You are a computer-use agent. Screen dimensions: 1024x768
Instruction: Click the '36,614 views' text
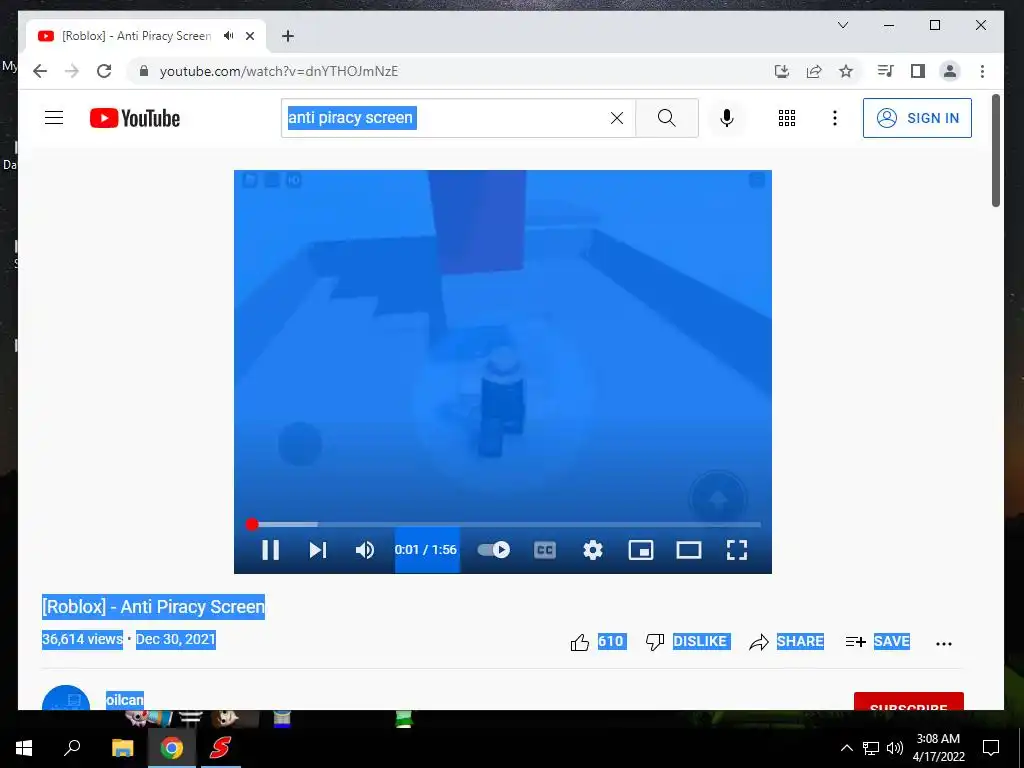[82, 639]
